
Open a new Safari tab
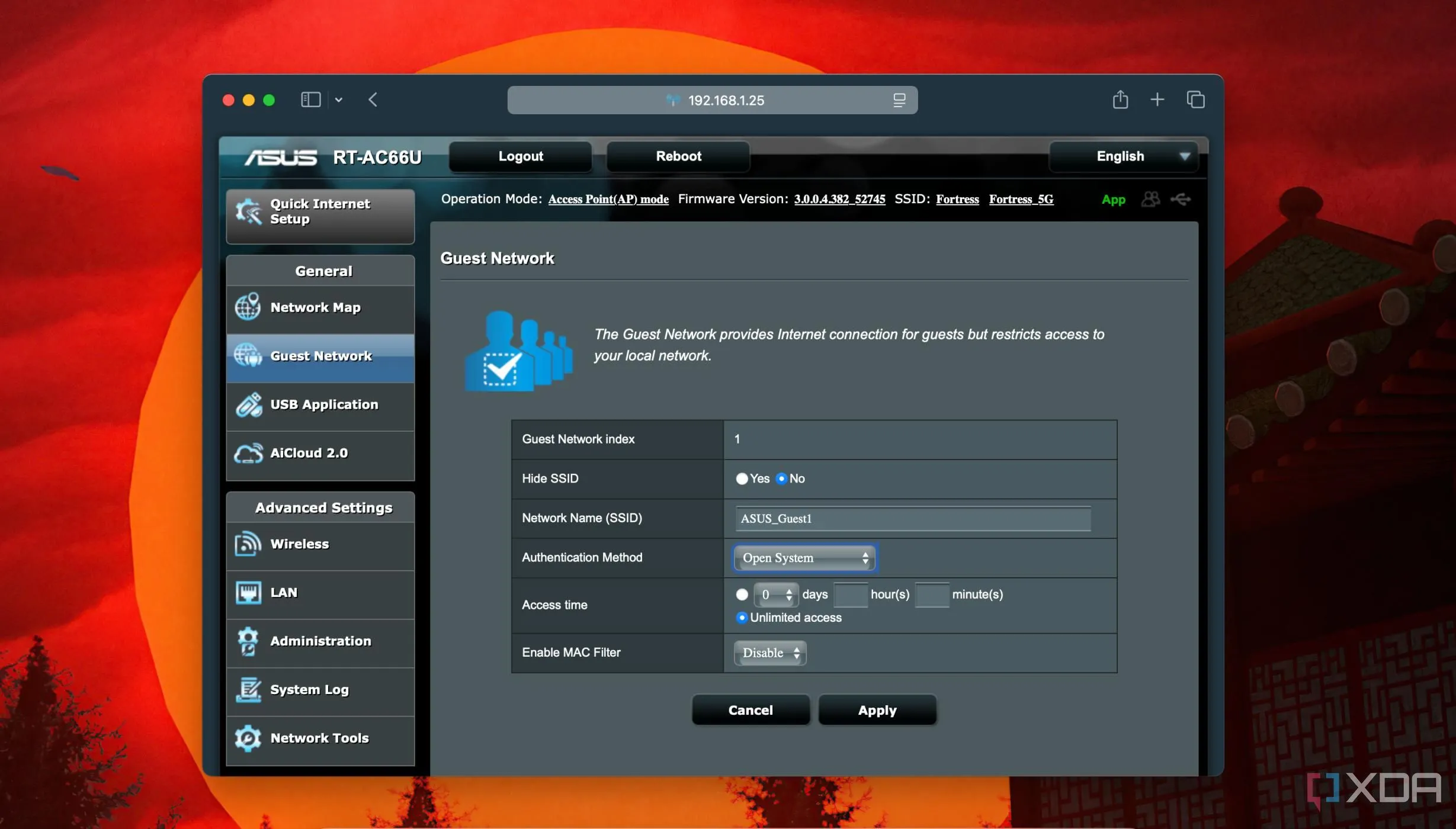[x=1157, y=99]
